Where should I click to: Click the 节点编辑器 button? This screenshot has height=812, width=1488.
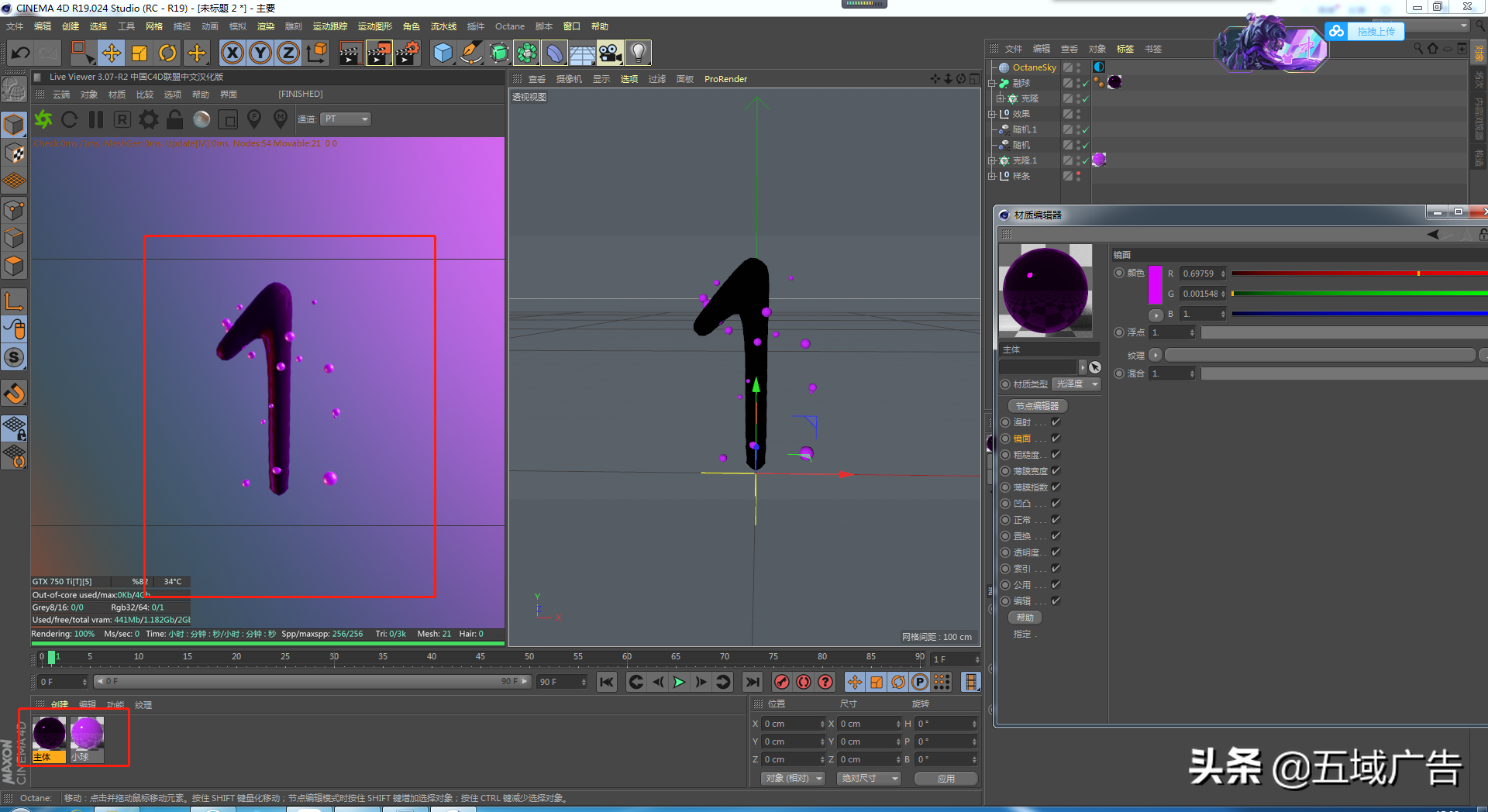(x=1037, y=406)
